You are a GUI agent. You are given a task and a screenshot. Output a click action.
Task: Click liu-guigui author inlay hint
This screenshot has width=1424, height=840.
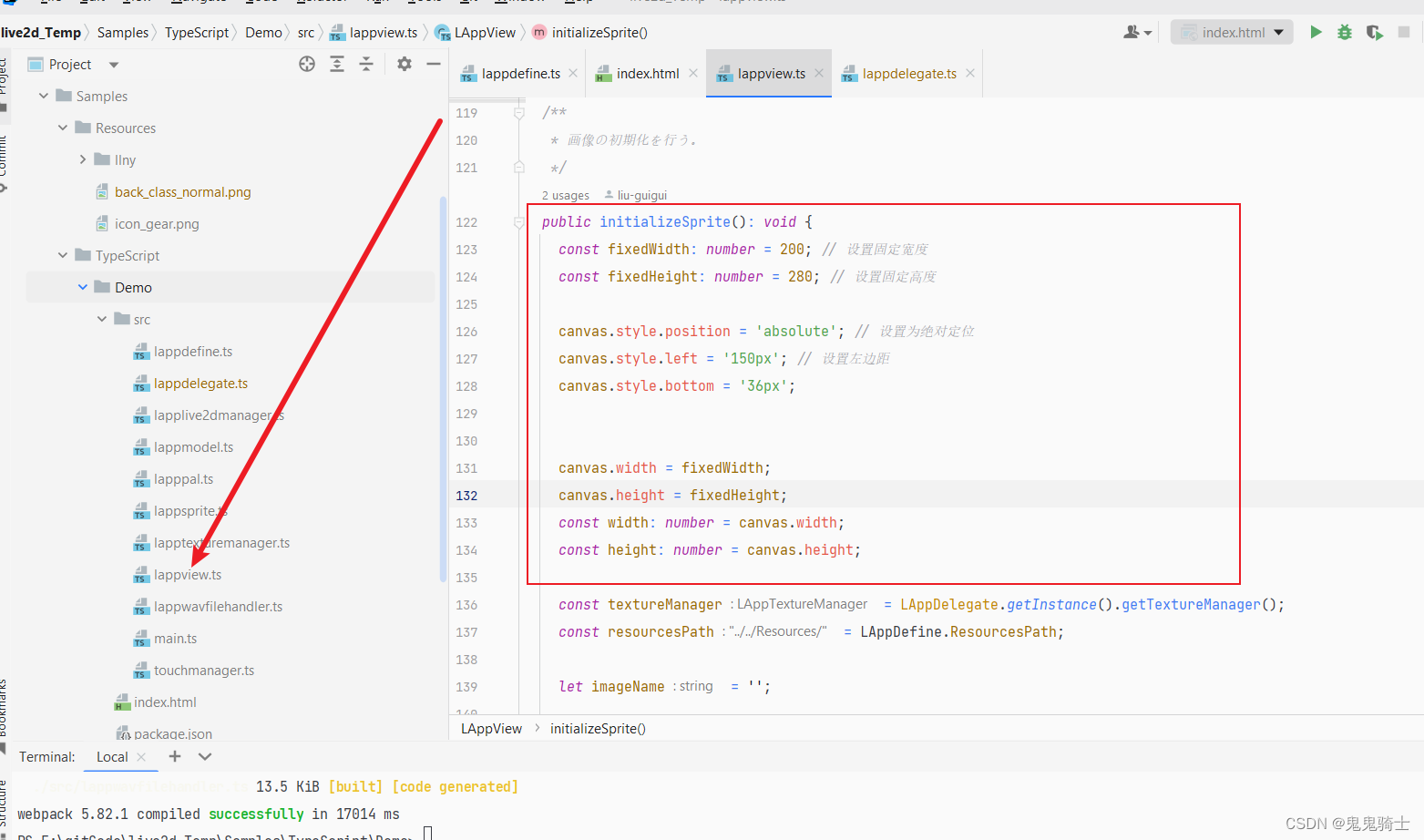636,195
